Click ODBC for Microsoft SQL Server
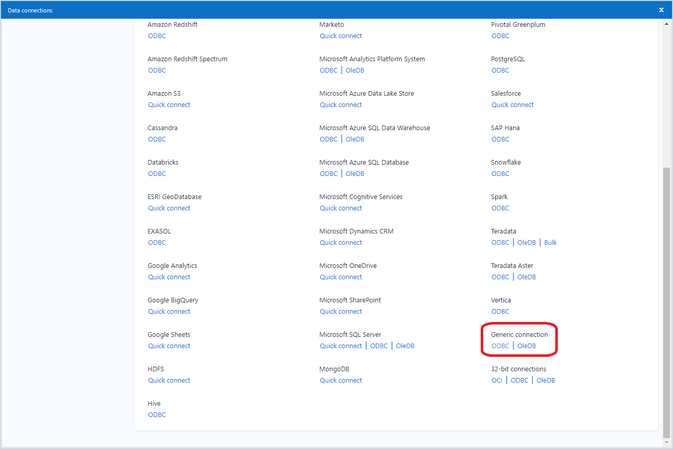 (379, 346)
